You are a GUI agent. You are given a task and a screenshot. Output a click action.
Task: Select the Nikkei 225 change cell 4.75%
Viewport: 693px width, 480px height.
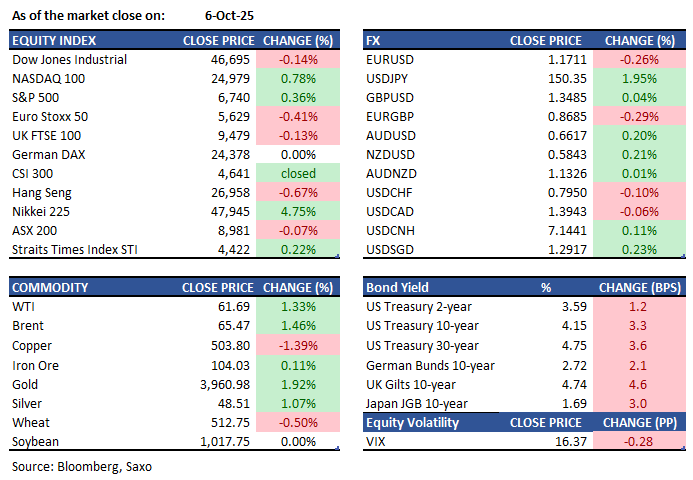click(295, 212)
